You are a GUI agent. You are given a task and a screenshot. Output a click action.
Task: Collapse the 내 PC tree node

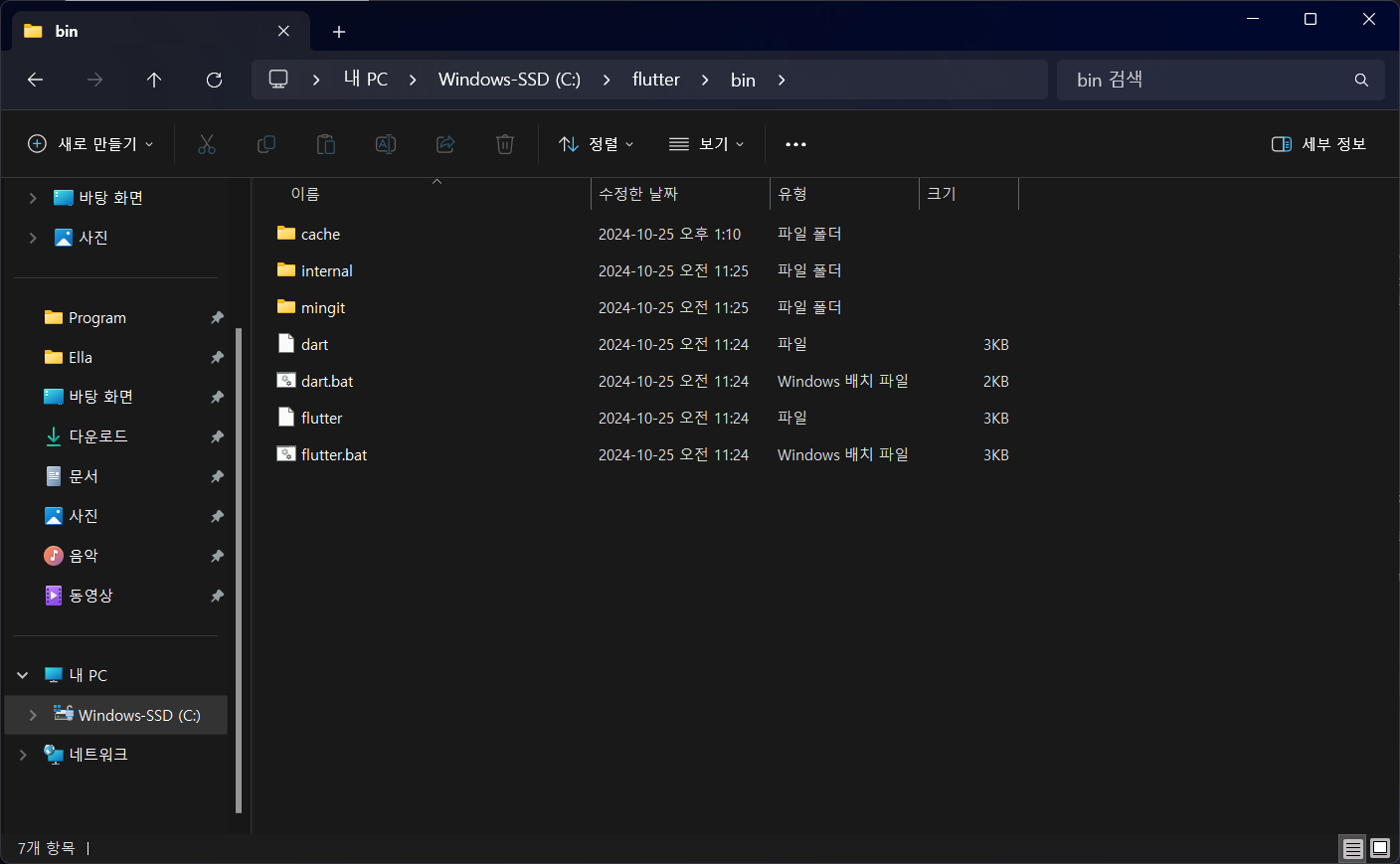(x=23, y=675)
